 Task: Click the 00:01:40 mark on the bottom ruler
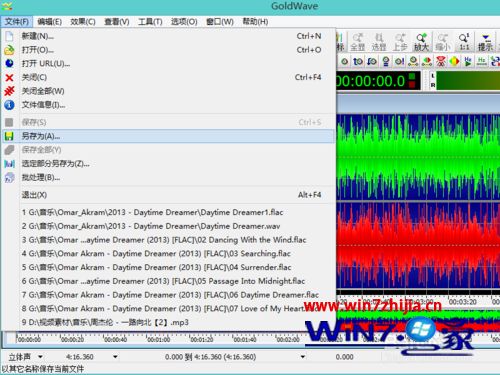coord(245,340)
